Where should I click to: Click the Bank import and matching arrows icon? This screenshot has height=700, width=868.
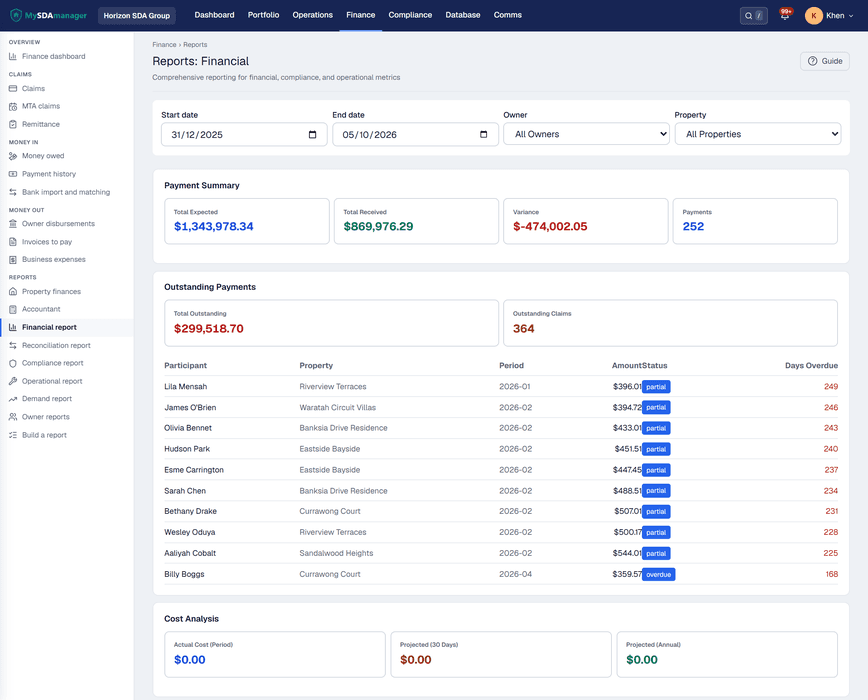(13, 192)
